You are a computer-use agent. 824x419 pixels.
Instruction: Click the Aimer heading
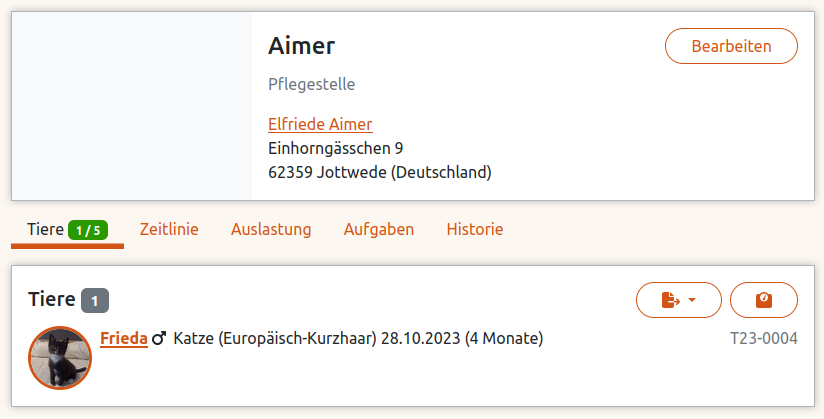(x=302, y=46)
